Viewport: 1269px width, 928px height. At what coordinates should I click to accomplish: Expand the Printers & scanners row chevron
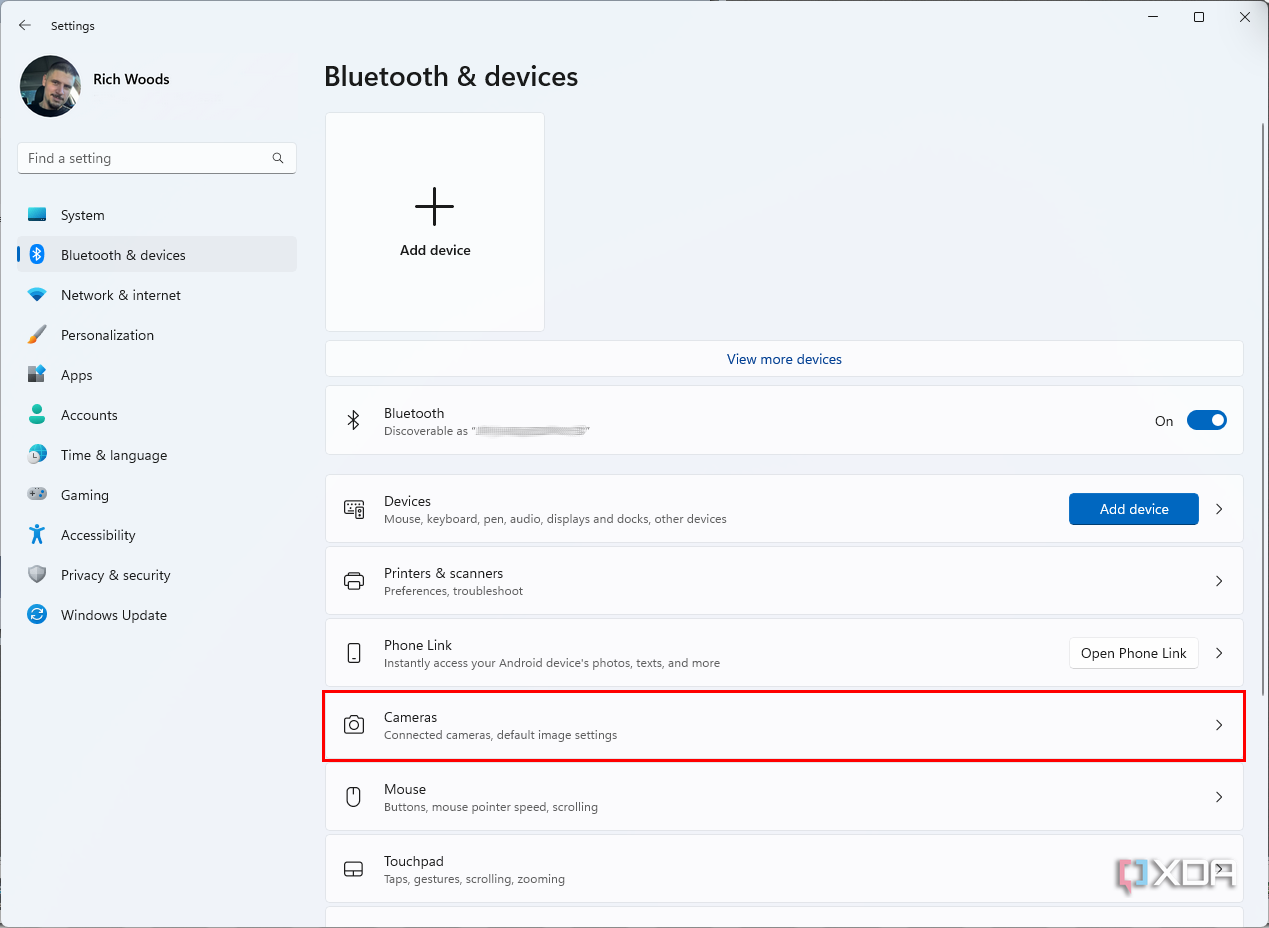coord(1219,580)
